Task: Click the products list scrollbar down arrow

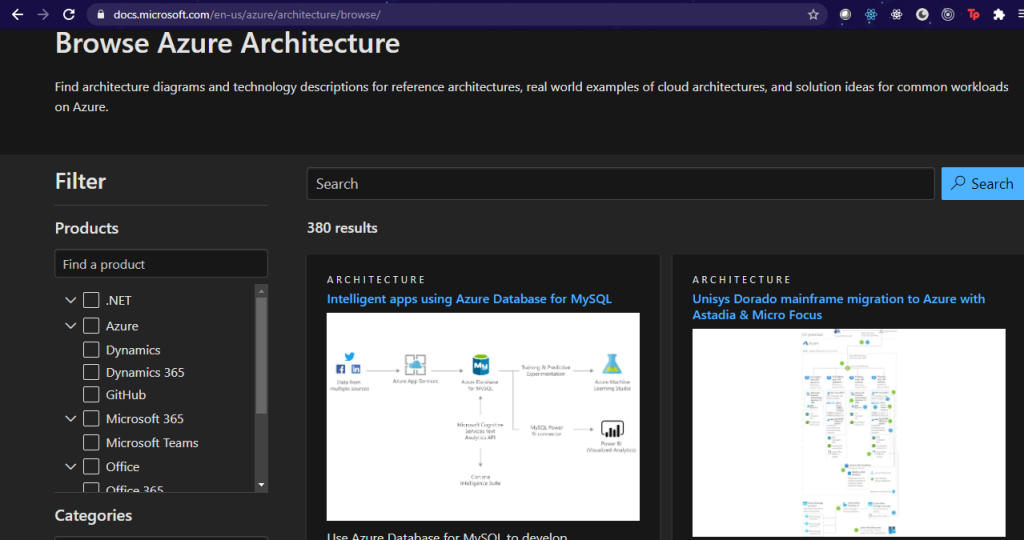Action: pyautogui.click(x=262, y=485)
